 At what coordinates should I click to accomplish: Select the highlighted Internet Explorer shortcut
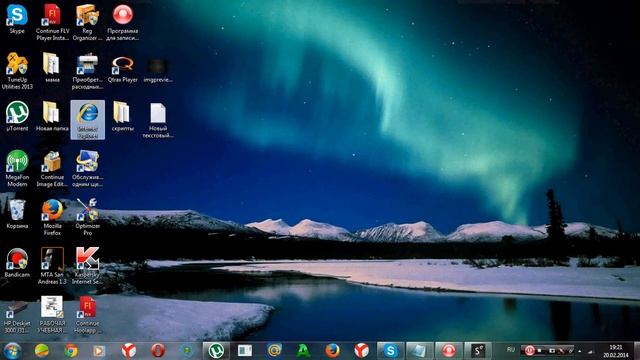[87, 120]
